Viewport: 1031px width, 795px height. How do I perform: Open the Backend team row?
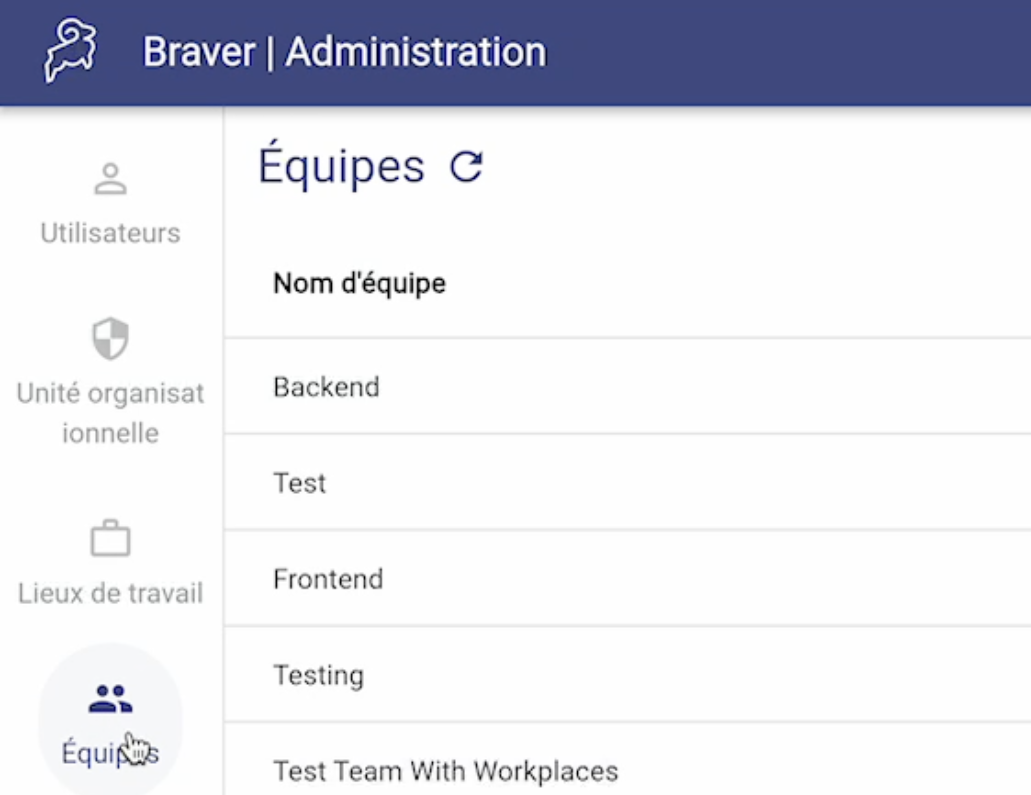[627, 387]
